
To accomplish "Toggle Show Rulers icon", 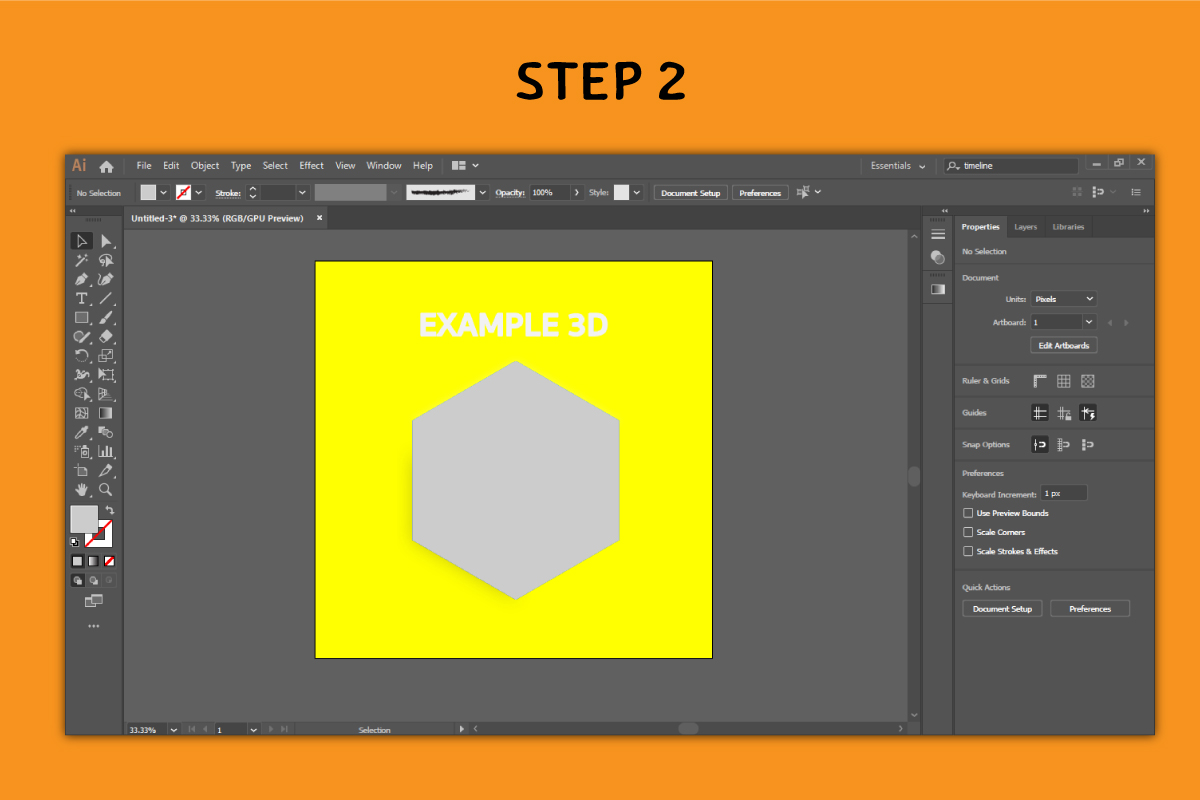I will pos(1040,381).
